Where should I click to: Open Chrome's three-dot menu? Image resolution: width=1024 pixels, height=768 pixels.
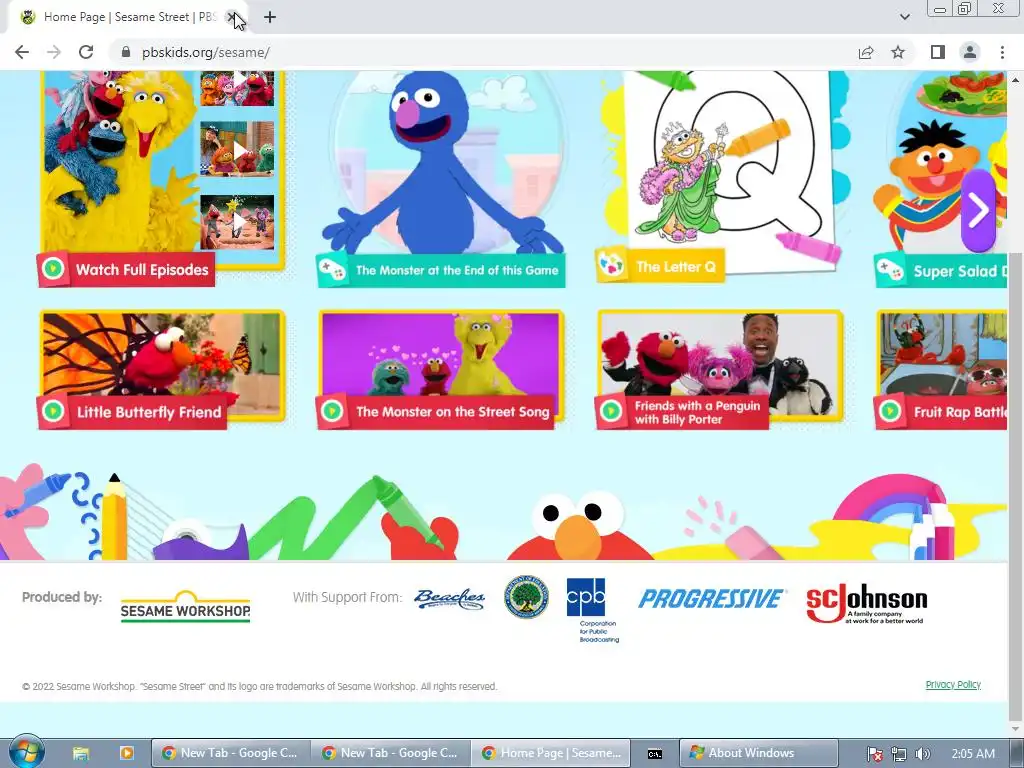[x=1002, y=52]
